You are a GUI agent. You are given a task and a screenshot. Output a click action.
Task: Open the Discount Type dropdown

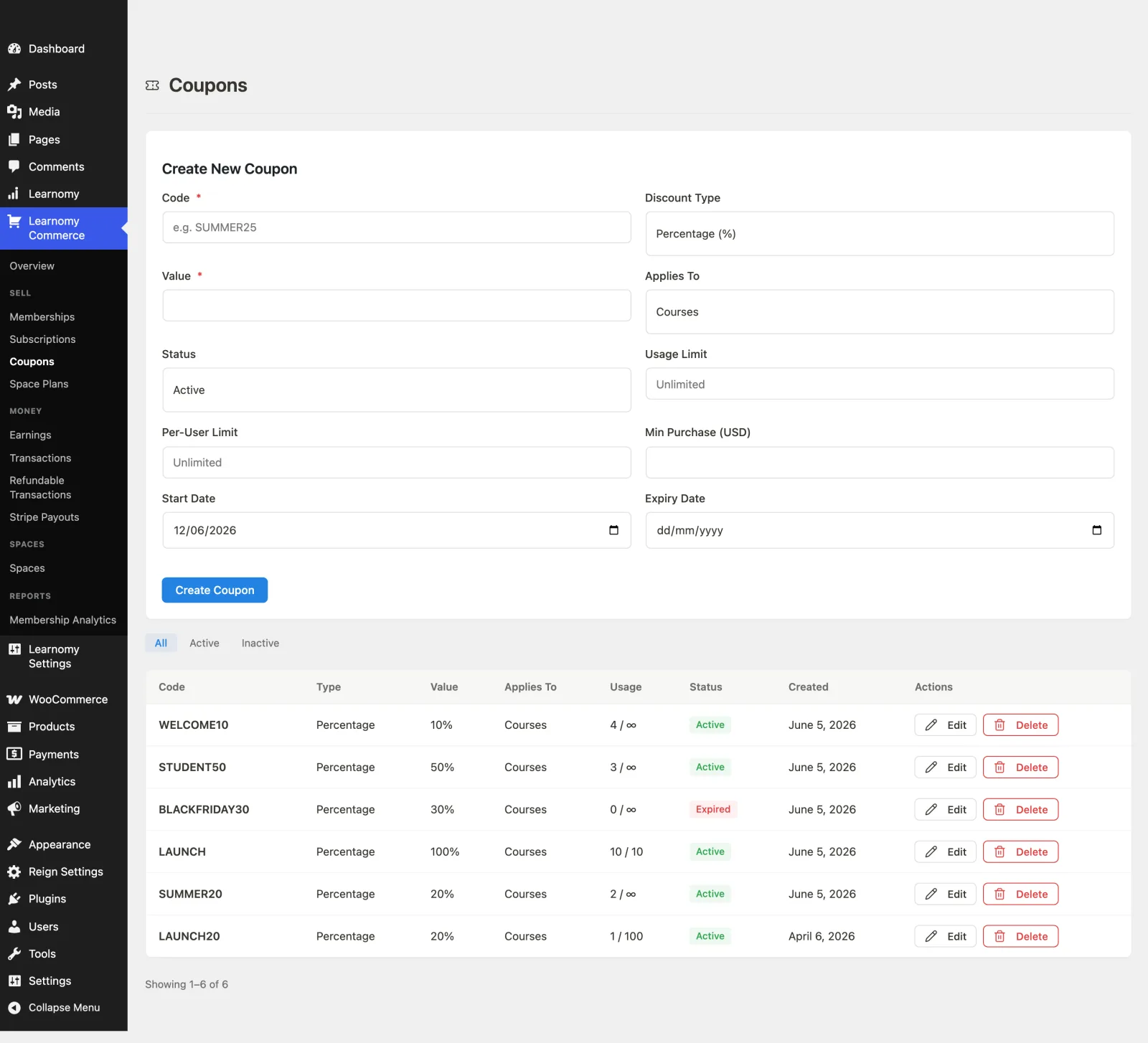[880, 234]
